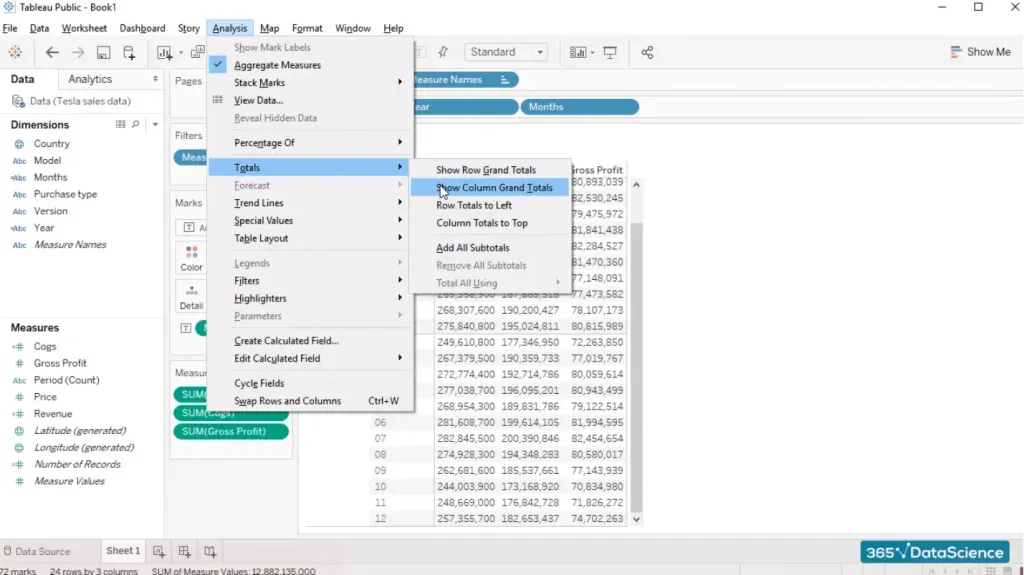The height and width of the screenshot is (575, 1024).
Task: Choose Add All Subtotals
Action: (473, 248)
